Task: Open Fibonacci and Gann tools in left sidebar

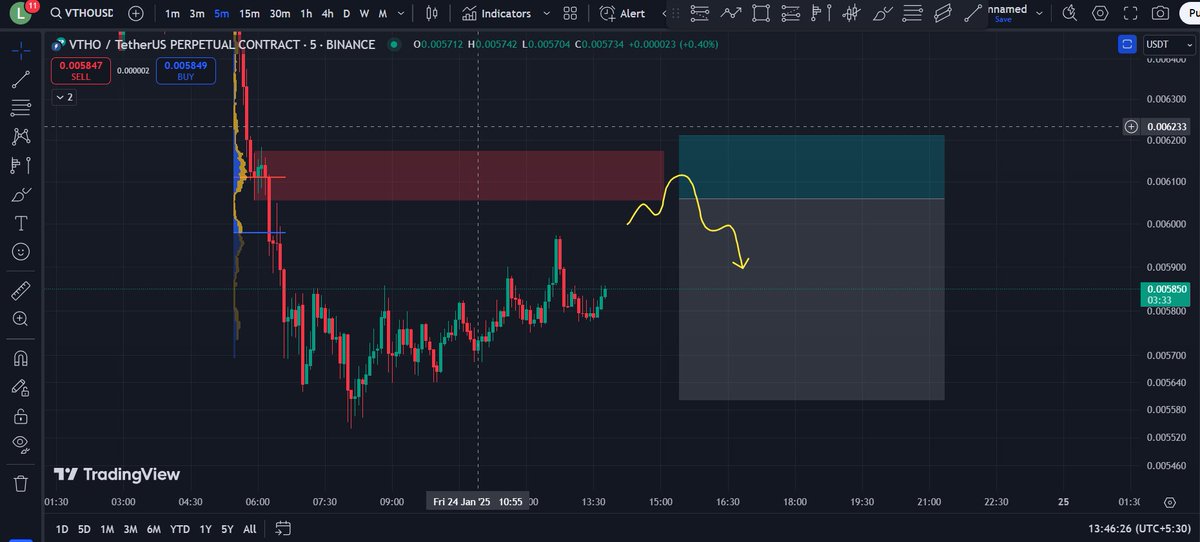Action: (21, 107)
